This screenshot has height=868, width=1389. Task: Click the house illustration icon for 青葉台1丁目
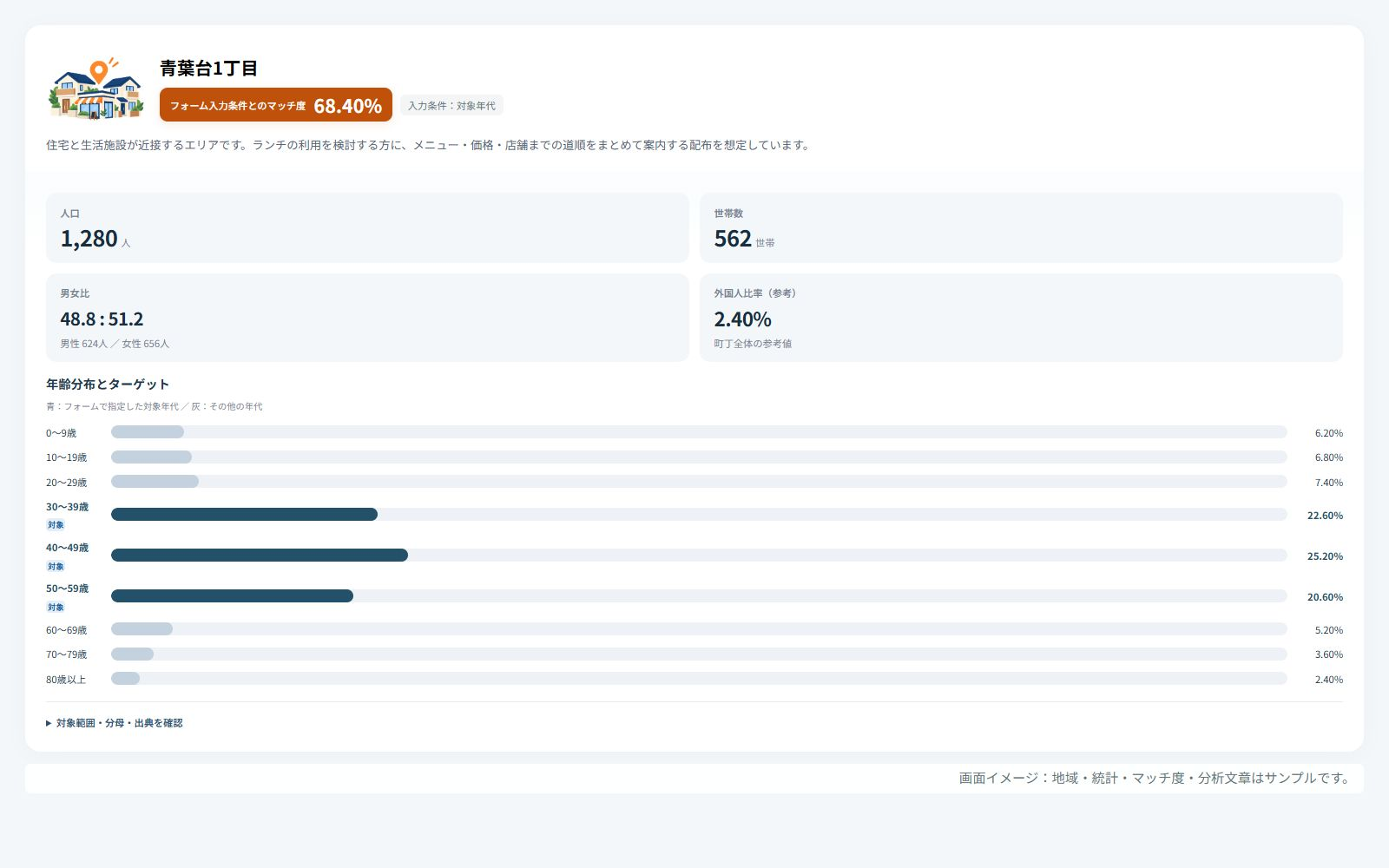click(95, 89)
